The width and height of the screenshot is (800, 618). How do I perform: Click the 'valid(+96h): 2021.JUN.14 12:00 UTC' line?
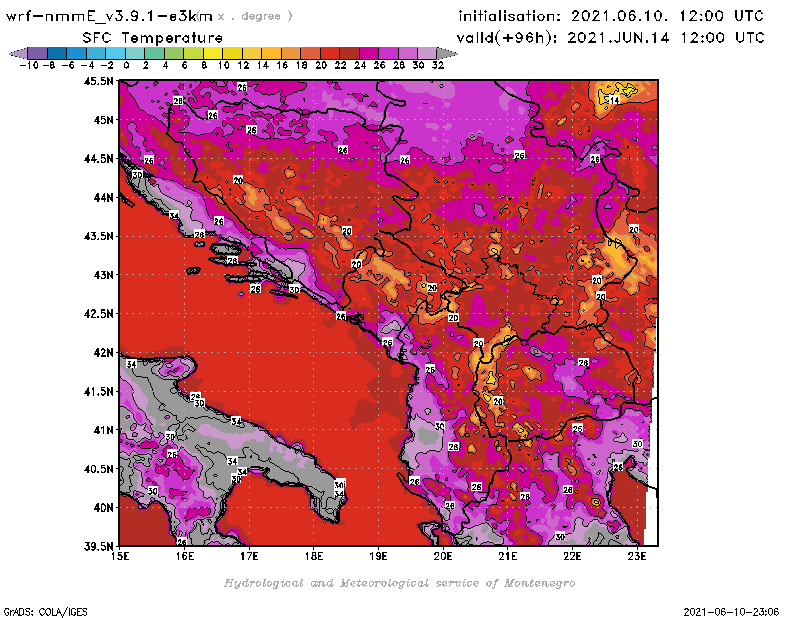click(610, 37)
